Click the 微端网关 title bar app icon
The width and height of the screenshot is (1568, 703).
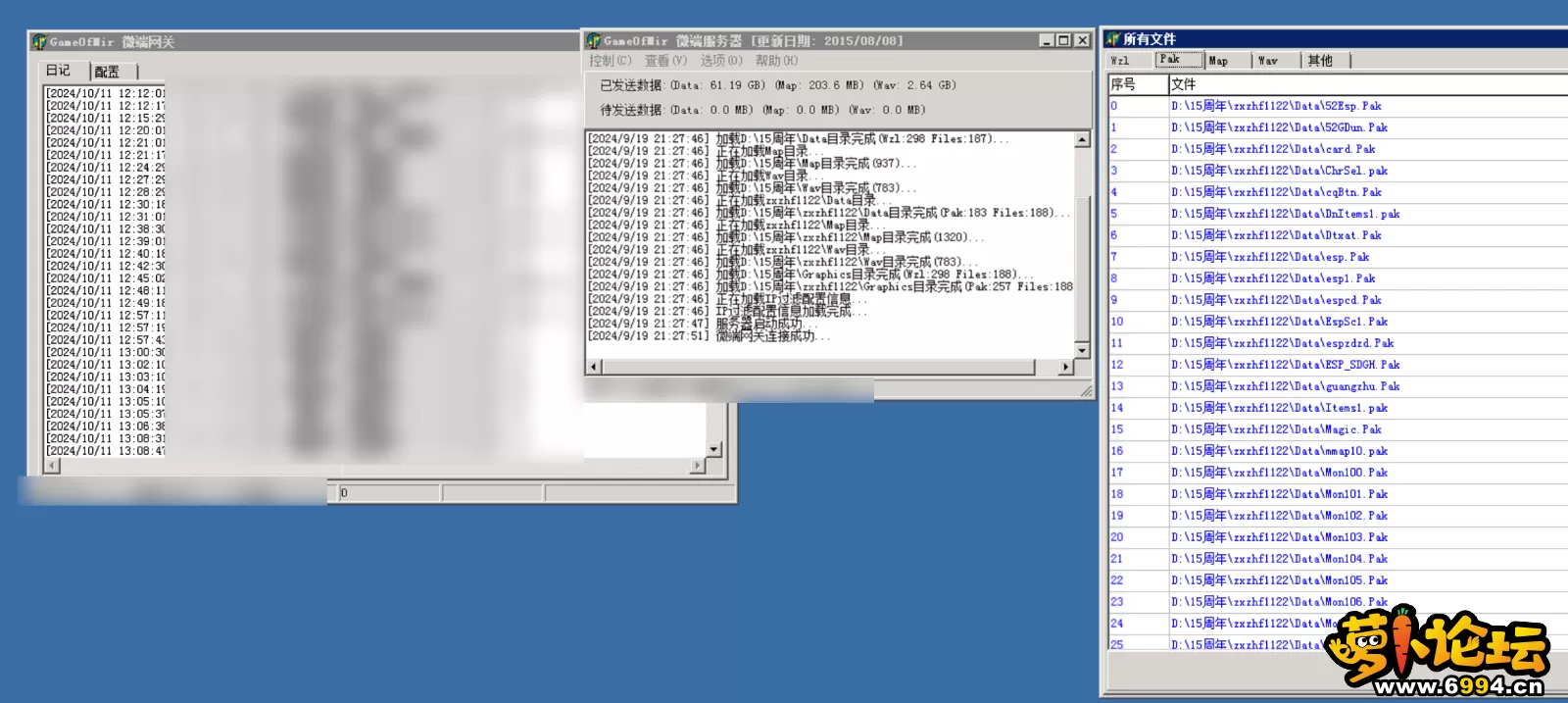click(39, 42)
